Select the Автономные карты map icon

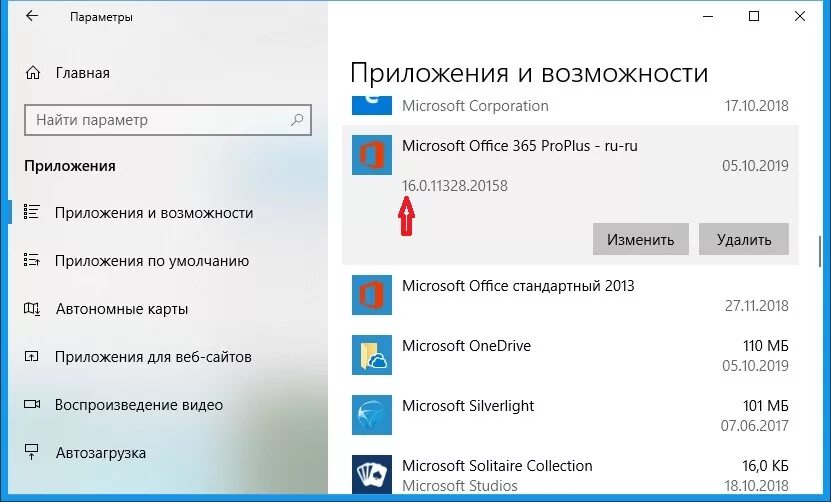(32, 309)
